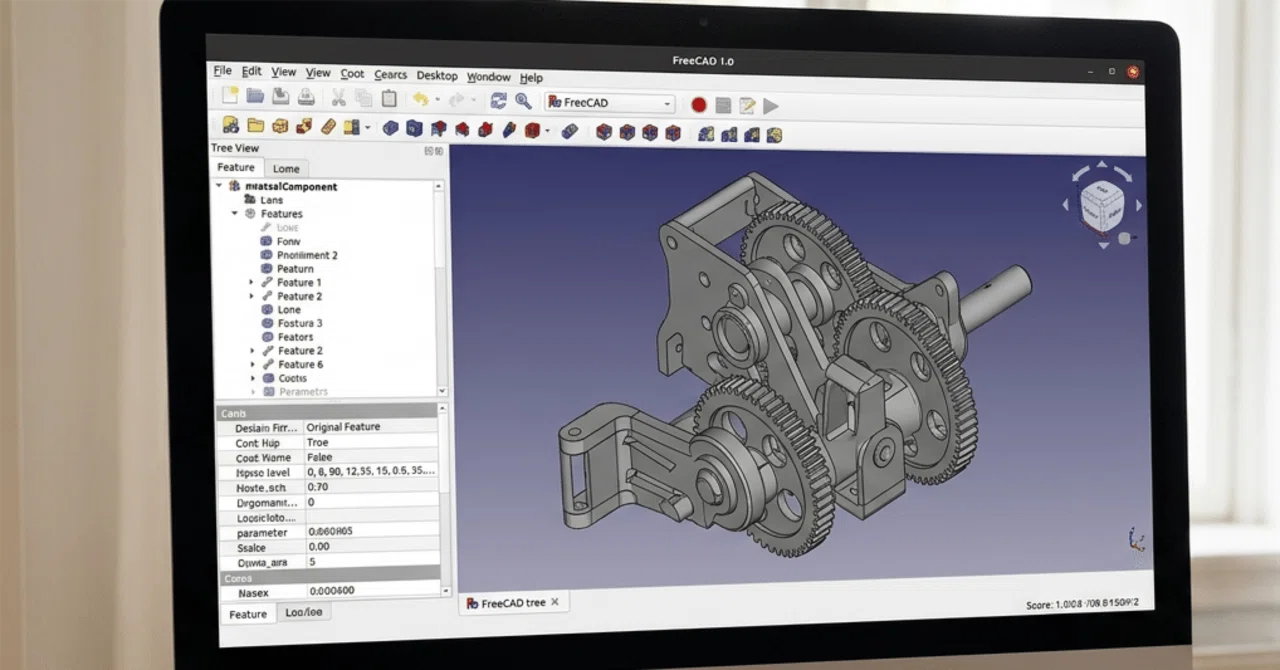Switch to the Lome tab in Tree View
Image resolution: width=1280 pixels, height=670 pixels.
[286, 169]
